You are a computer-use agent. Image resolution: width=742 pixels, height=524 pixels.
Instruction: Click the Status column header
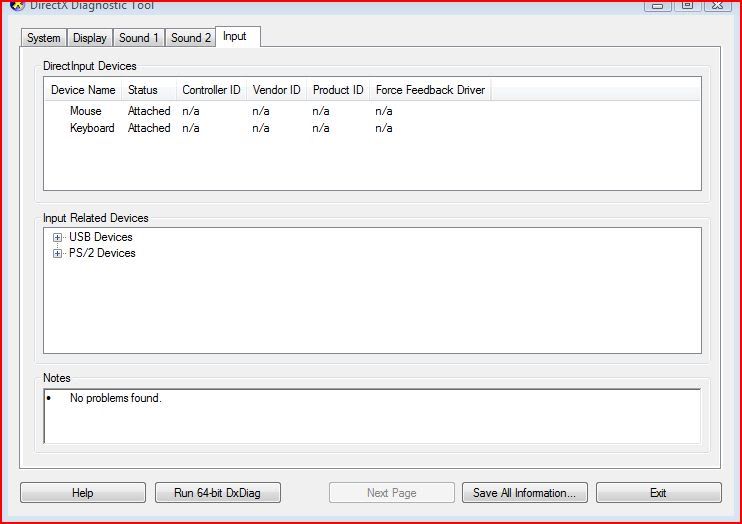[x=143, y=90]
